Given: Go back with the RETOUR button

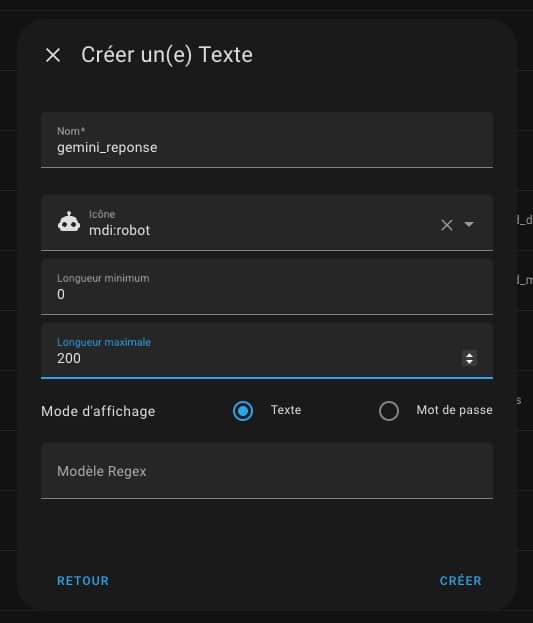Looking at the screenshot, I should 83,581.
